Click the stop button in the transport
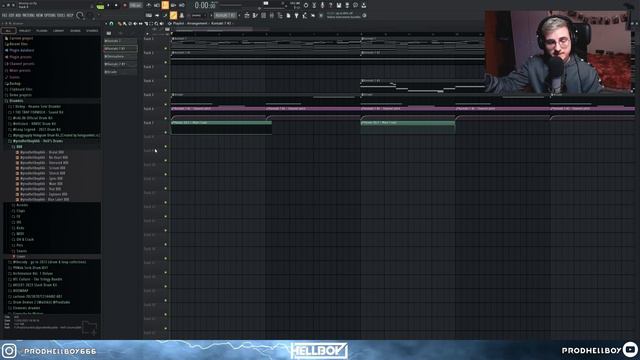The image size is (640, 360). [116, 5]
